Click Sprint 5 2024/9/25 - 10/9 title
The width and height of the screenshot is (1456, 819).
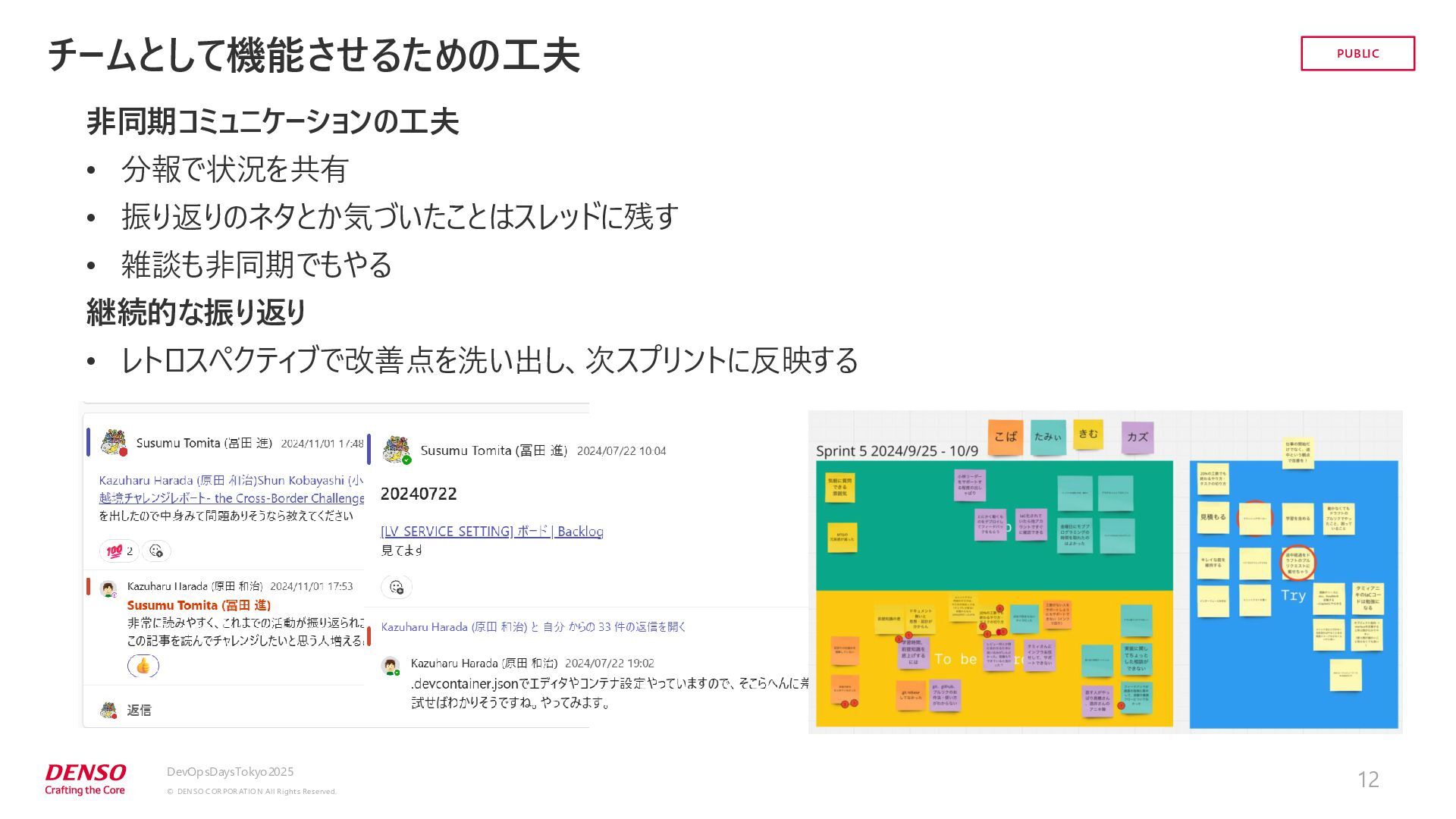click(896, 451)
